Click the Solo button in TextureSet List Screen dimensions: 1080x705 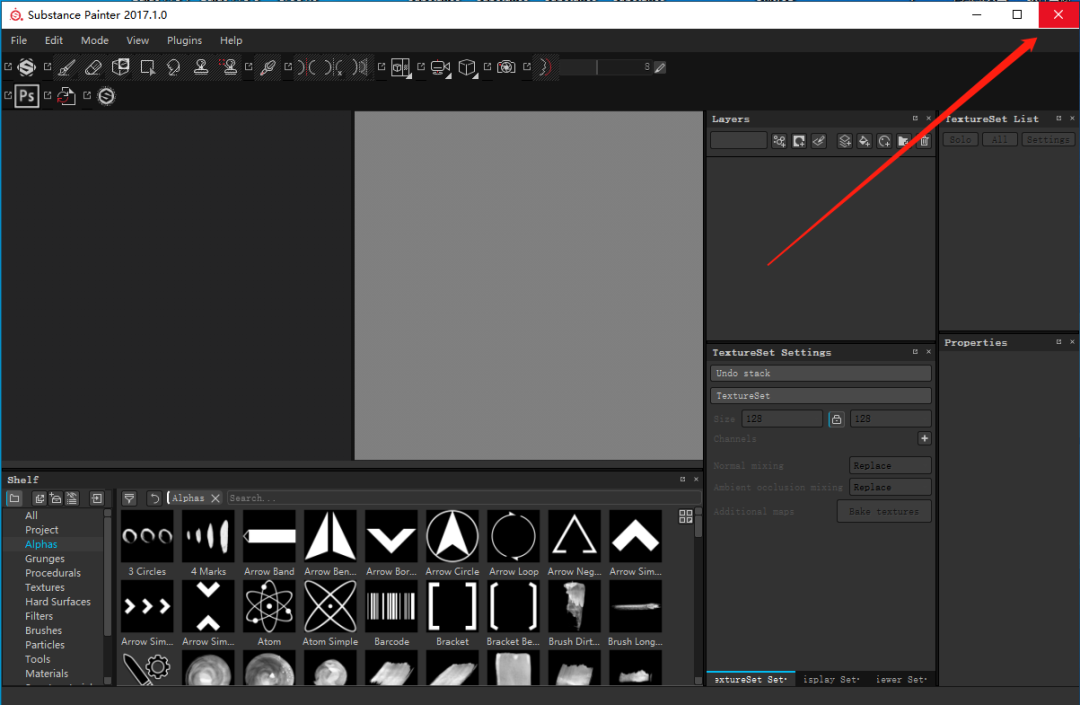960,140
